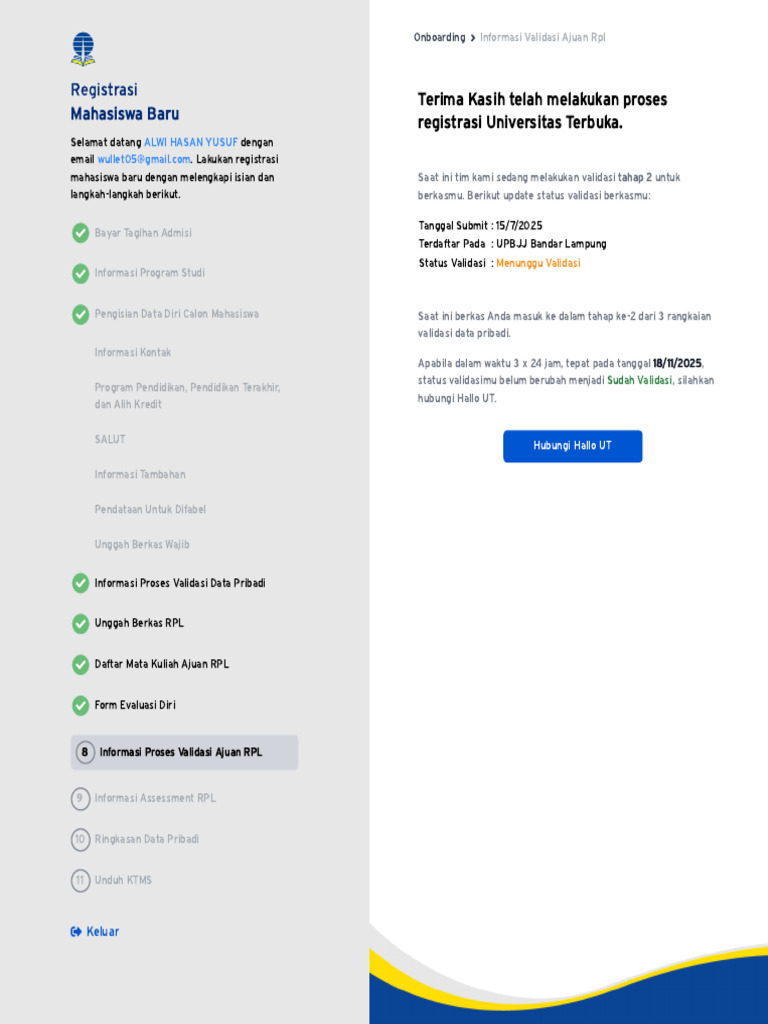Click the Keluar logout arrow icon
Image resolution: width=768 pixels, height=1024 pixels.
(x=76, y=932)
